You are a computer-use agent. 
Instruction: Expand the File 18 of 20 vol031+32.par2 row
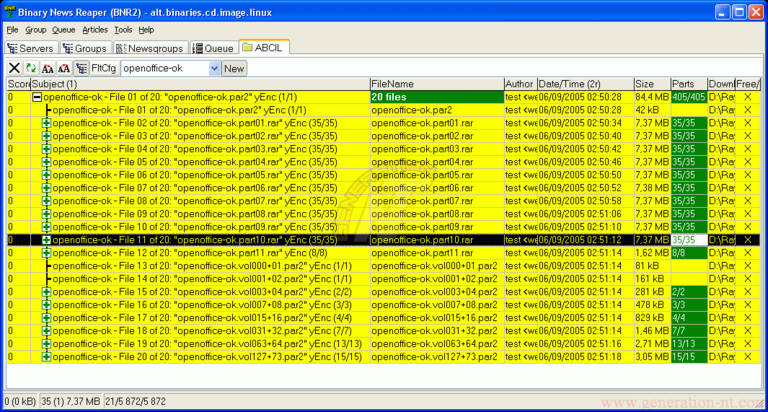47,331
